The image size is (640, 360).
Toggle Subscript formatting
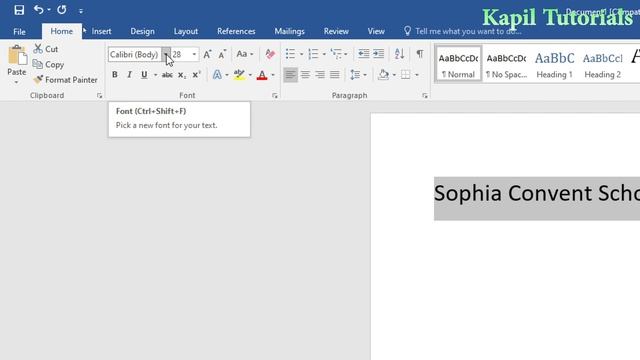(x=182, y=75)
